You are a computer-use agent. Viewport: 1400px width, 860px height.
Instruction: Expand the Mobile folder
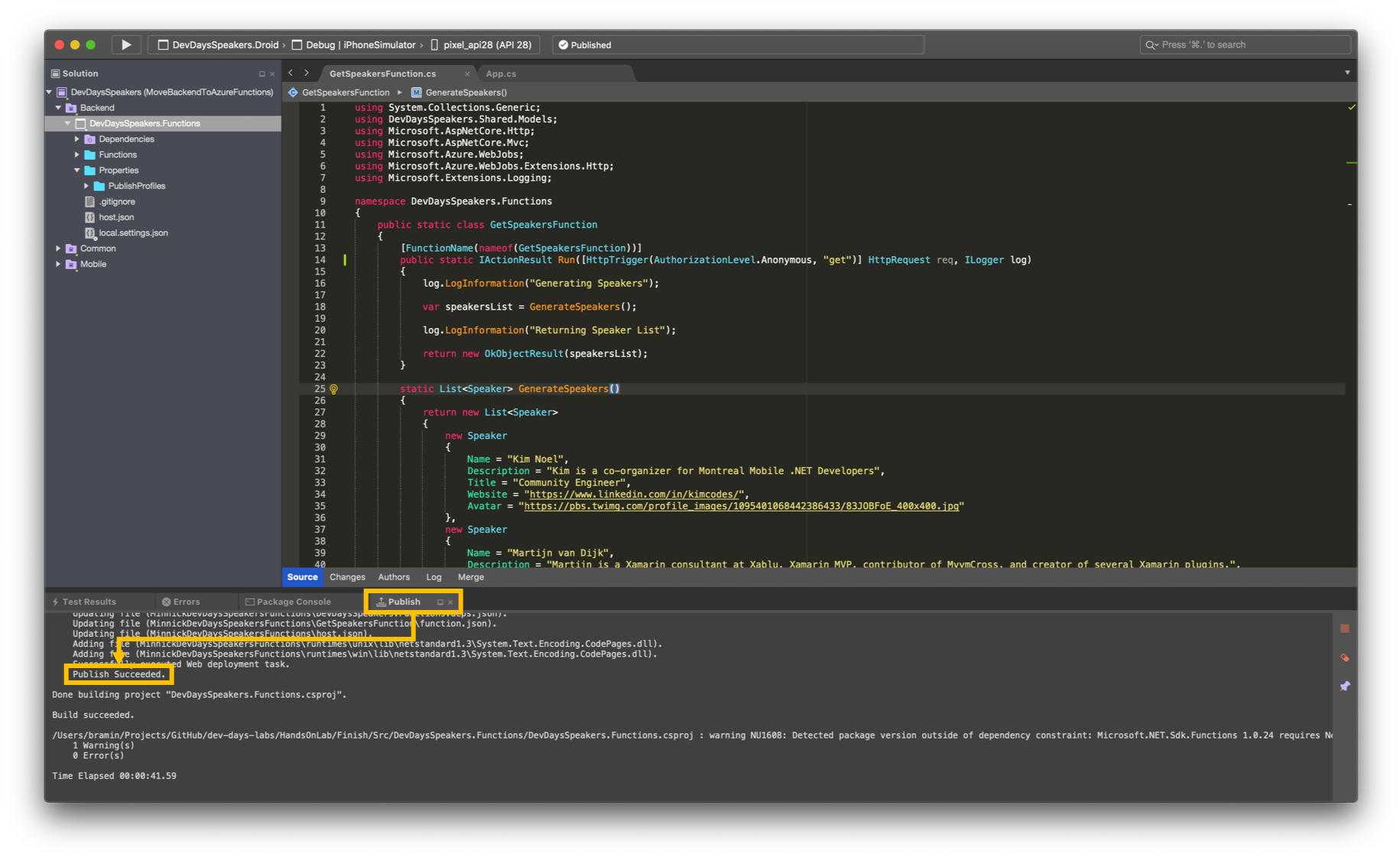tap(58, 264)
